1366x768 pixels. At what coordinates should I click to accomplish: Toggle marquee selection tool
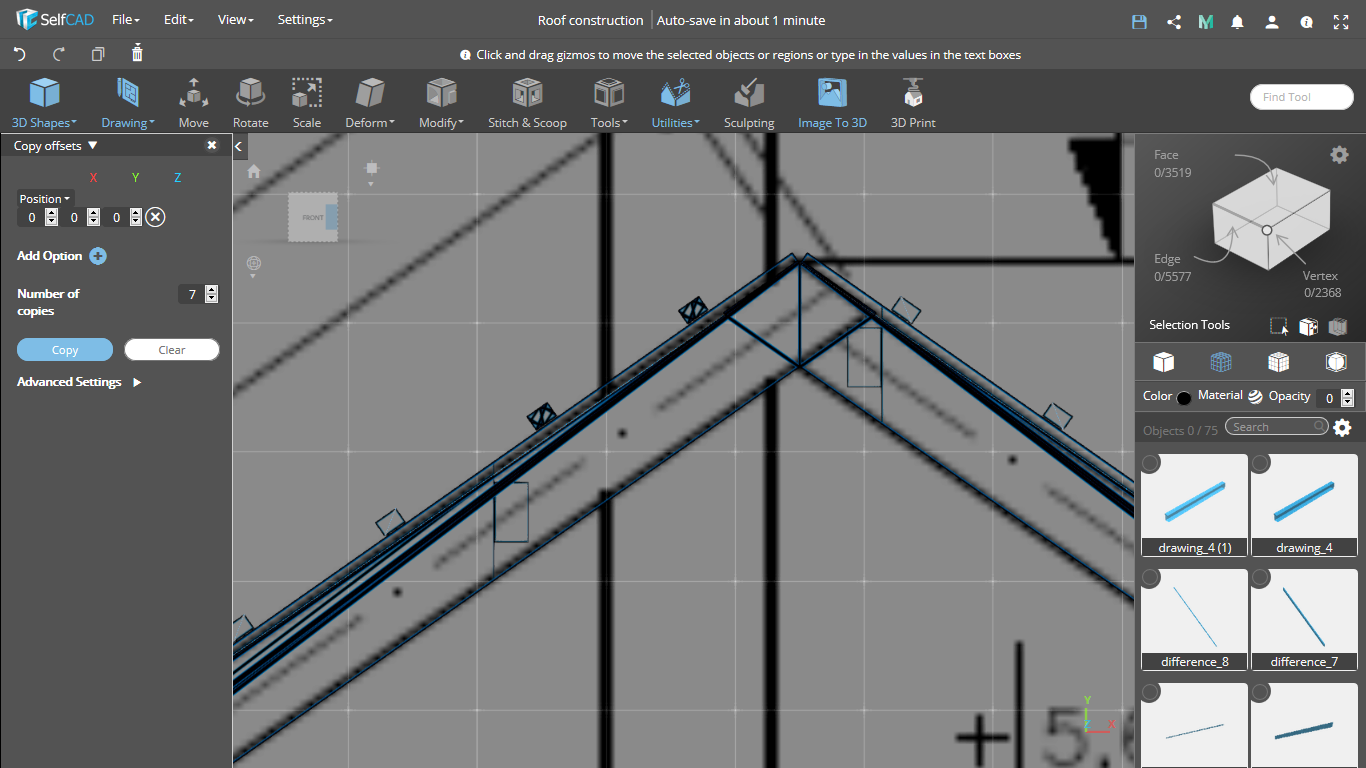coord(1279,326)
